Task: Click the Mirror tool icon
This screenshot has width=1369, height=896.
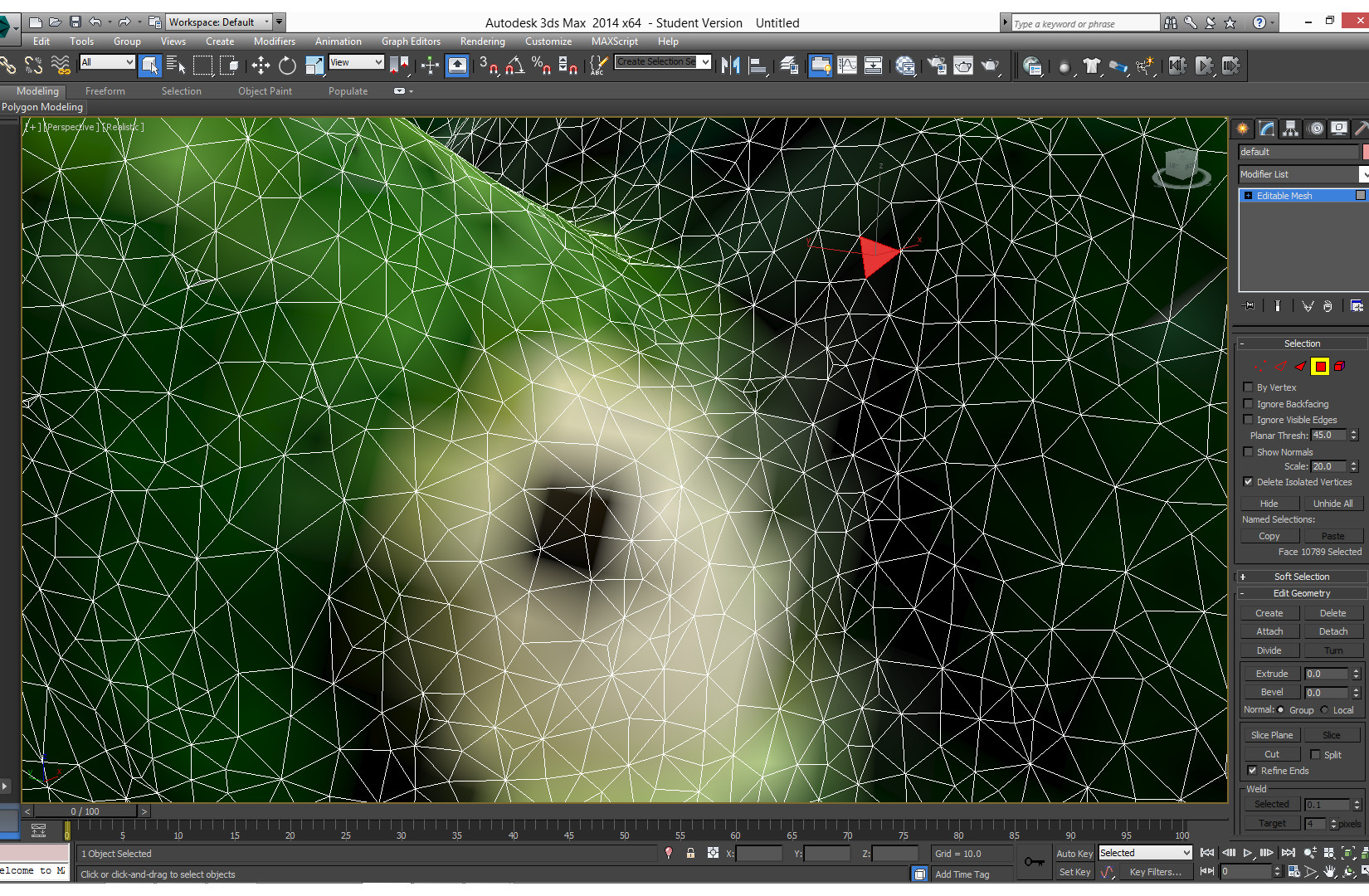Action: 730,66
